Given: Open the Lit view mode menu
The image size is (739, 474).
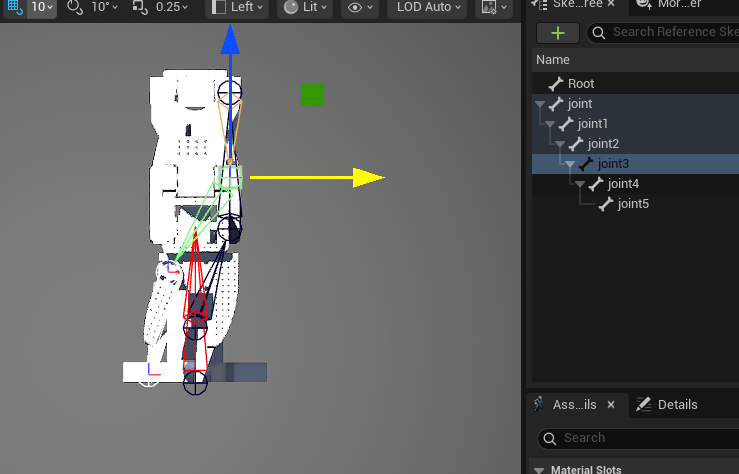Looking at the screenshot, I should coord(305,7).
